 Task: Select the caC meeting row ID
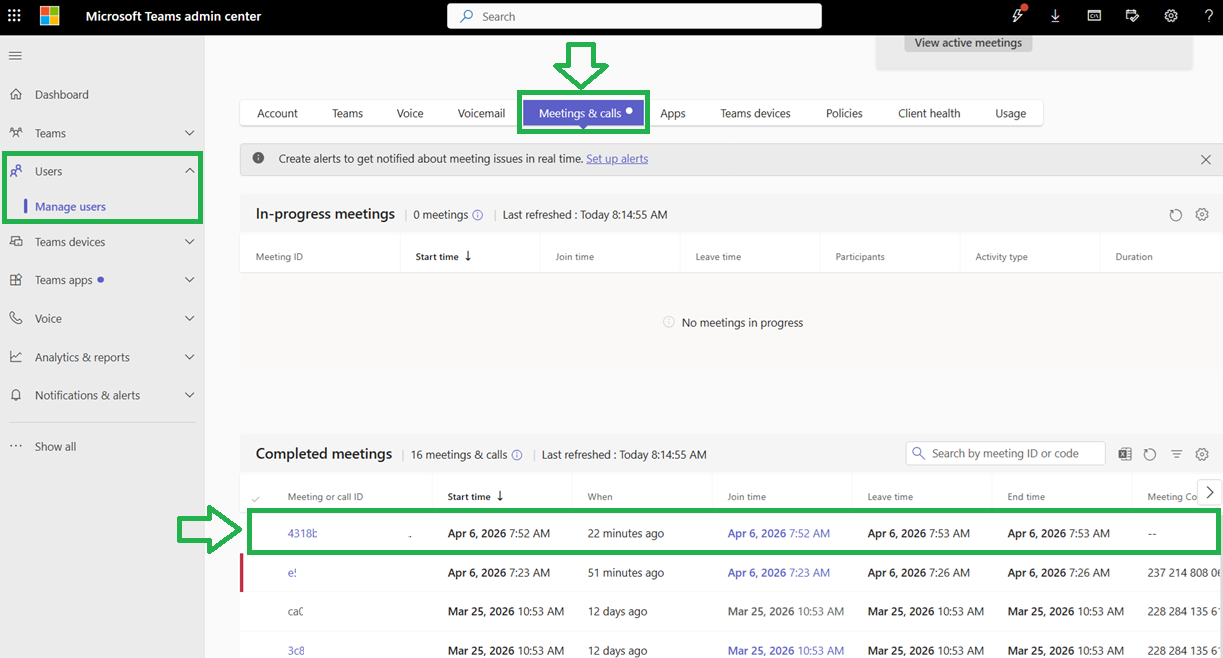[295, 611]
